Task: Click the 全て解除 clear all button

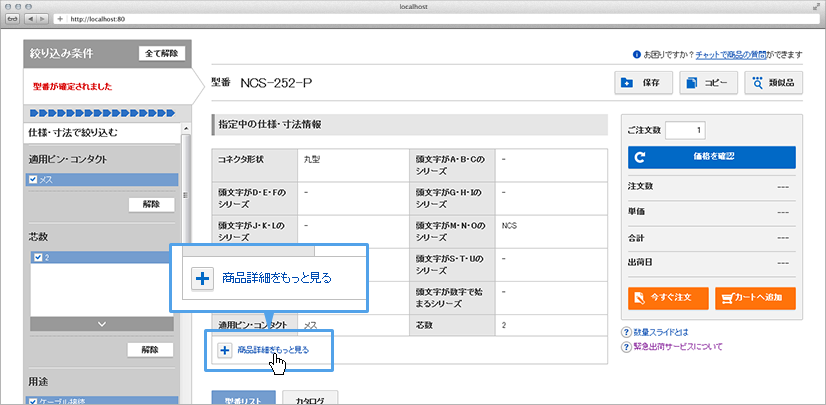Action: [x=161, y=53]
